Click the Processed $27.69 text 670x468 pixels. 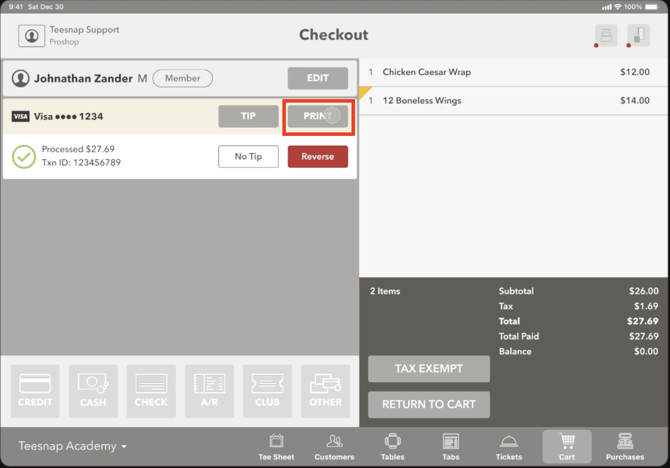pyautogui.click(x=78, y=149)
